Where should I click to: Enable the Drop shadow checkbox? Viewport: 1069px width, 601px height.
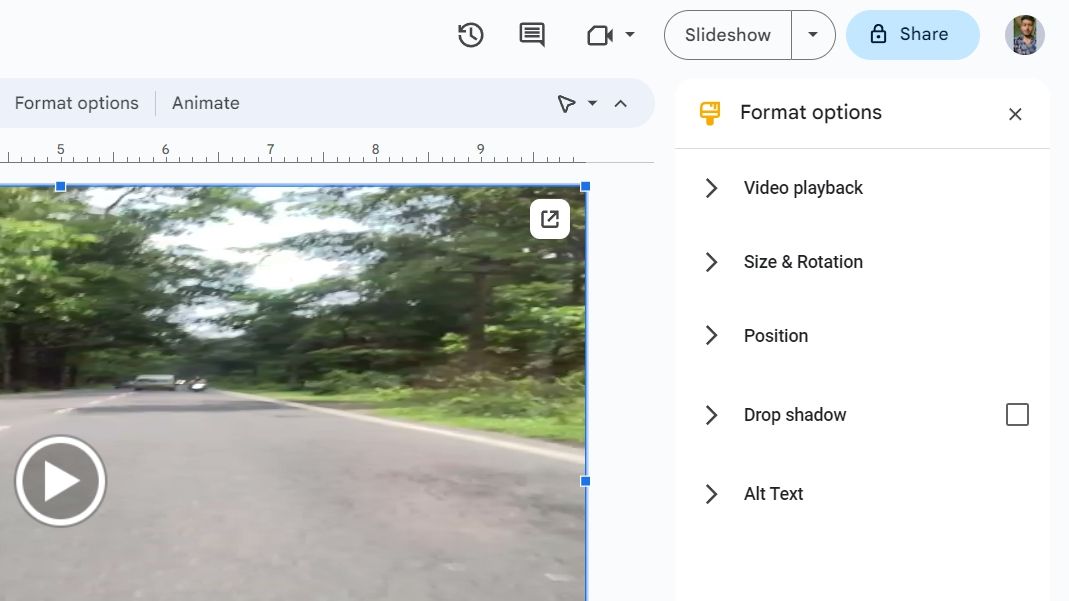1017,414
